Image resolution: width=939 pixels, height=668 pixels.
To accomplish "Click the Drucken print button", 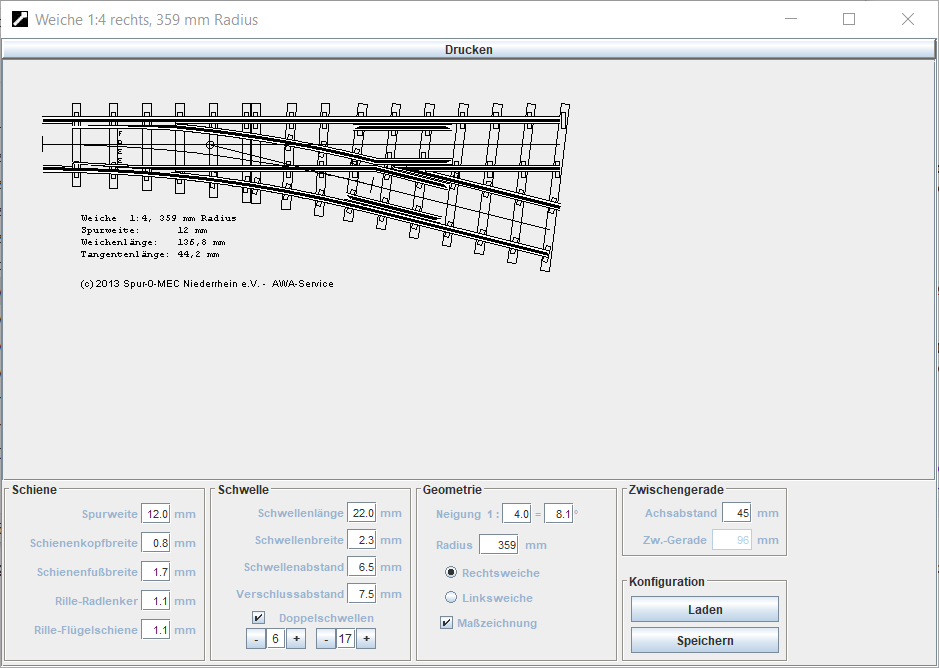I will click(468, 49).
